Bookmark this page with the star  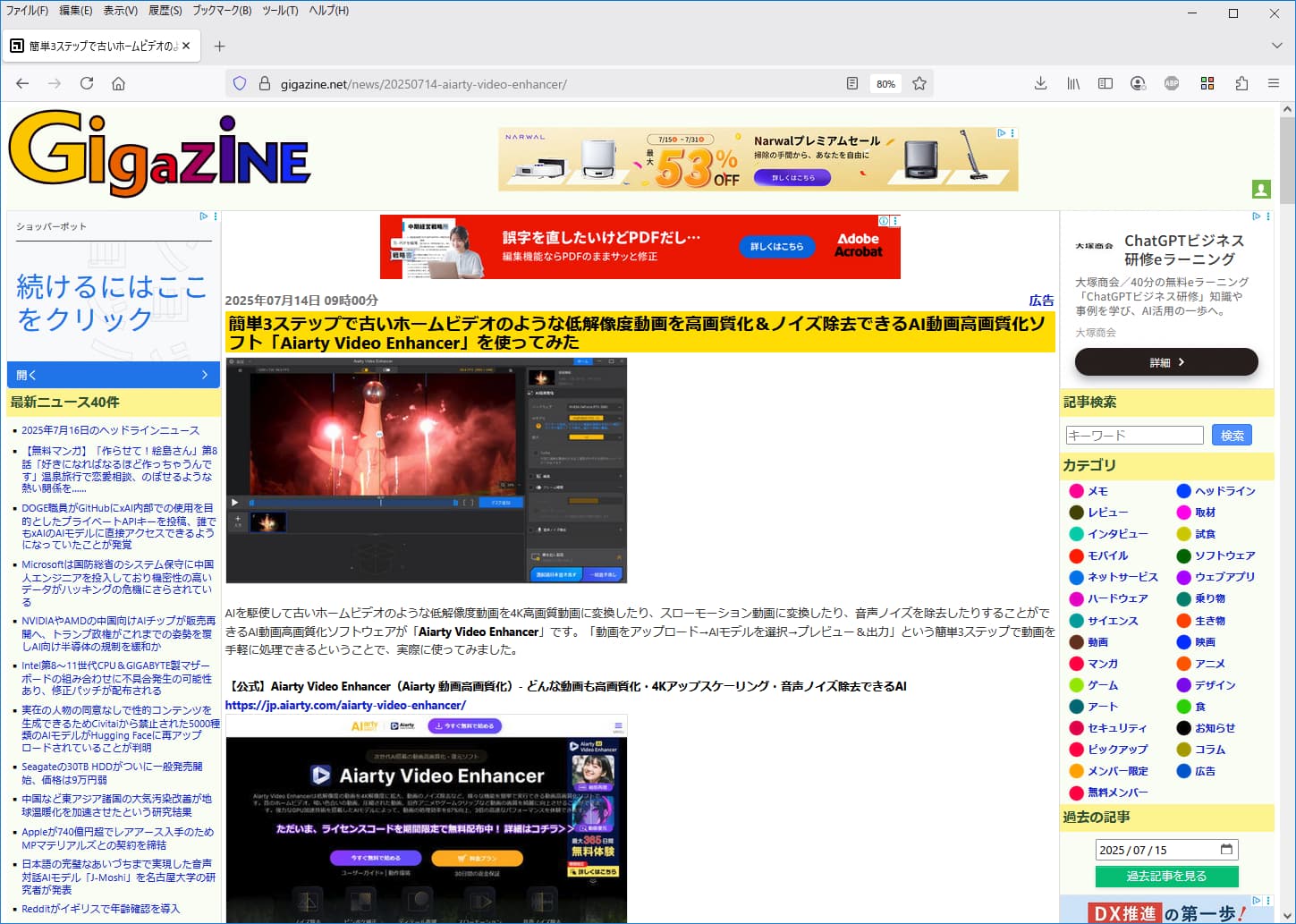click(919, 83)
